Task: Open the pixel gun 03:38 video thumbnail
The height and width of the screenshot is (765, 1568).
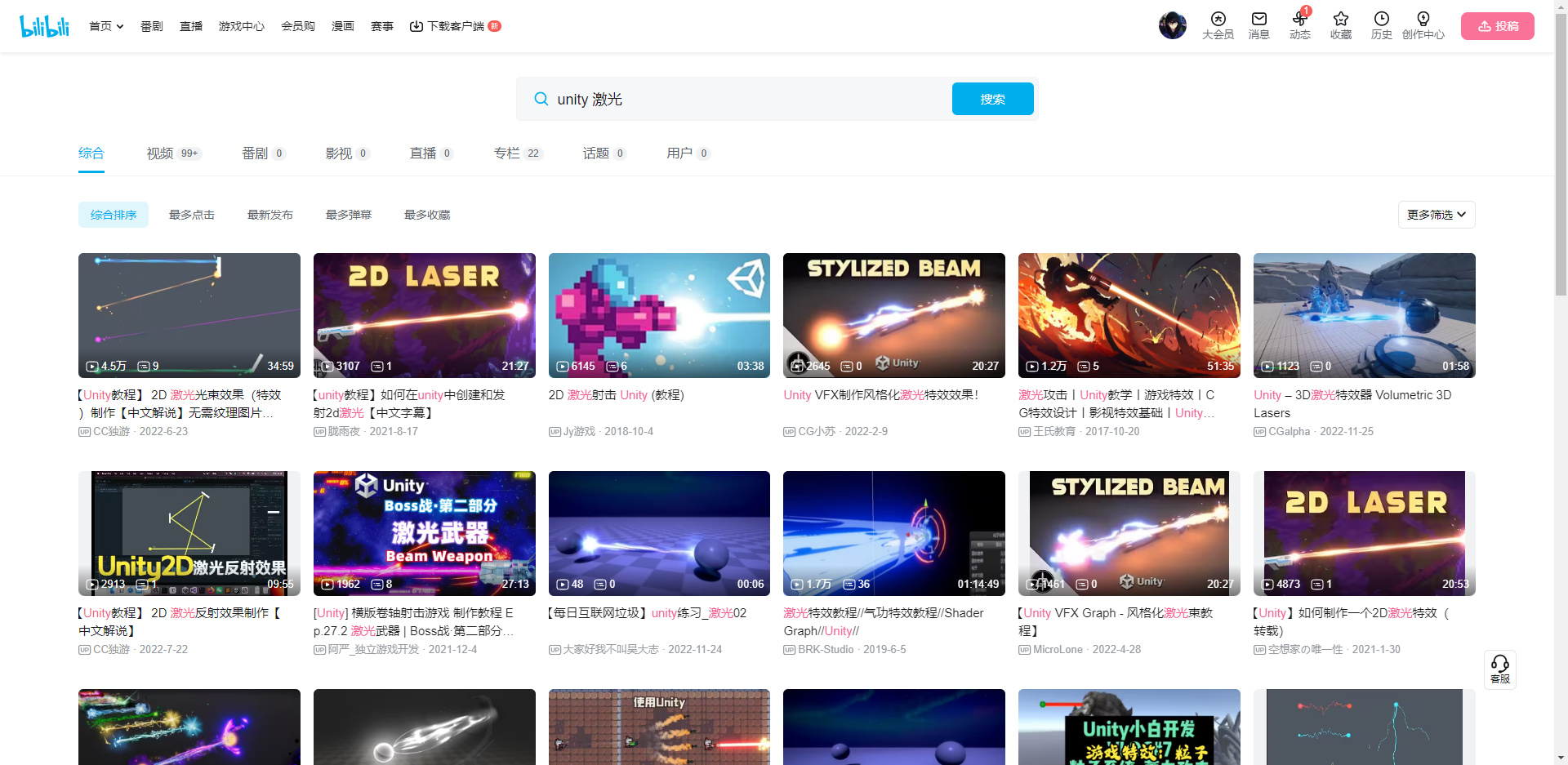Action: [659, 315]
